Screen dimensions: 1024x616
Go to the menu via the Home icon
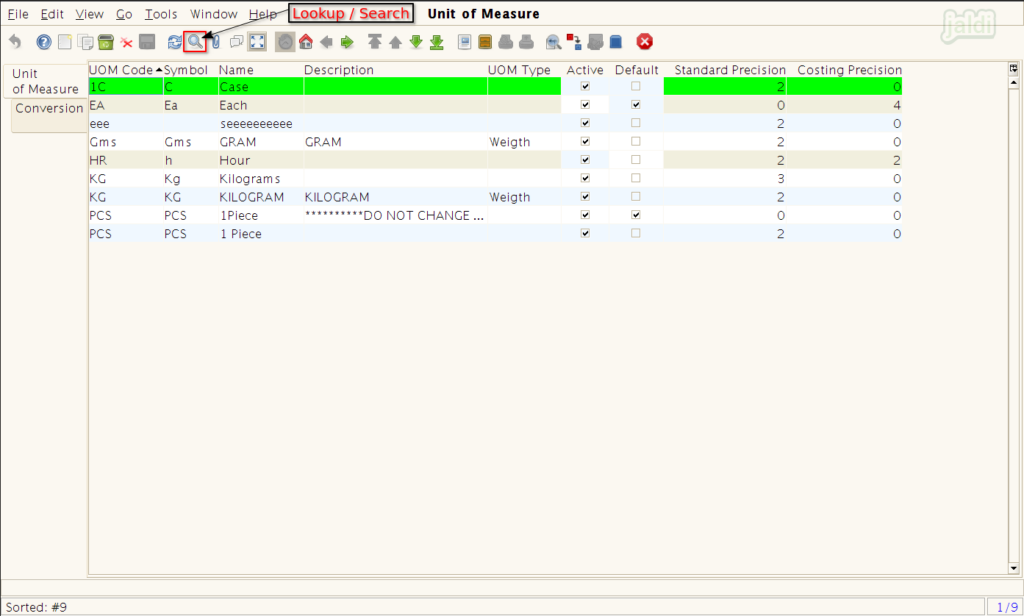306,42
